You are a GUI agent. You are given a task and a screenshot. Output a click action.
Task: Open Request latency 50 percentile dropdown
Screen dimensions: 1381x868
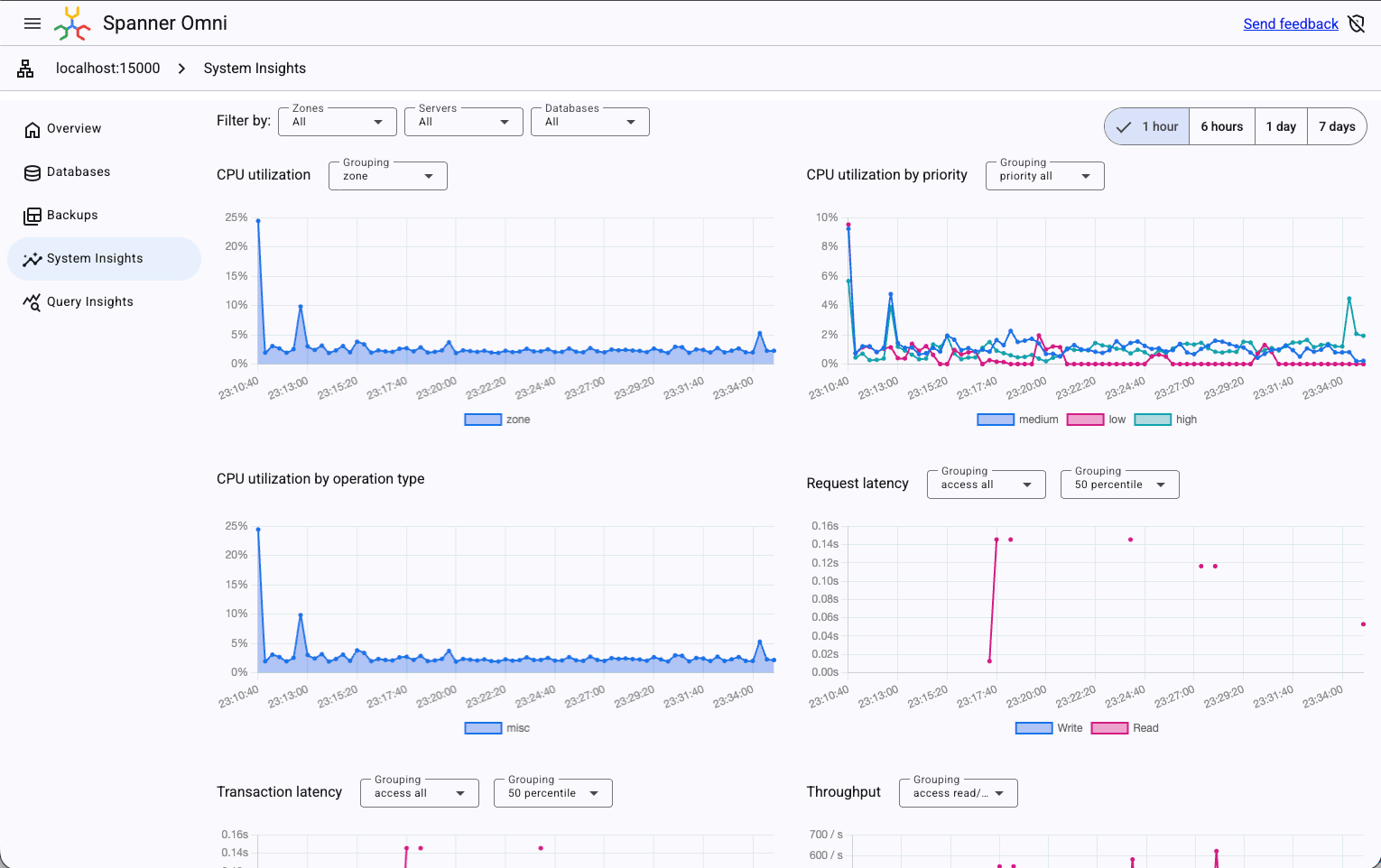coord(1120,485)
